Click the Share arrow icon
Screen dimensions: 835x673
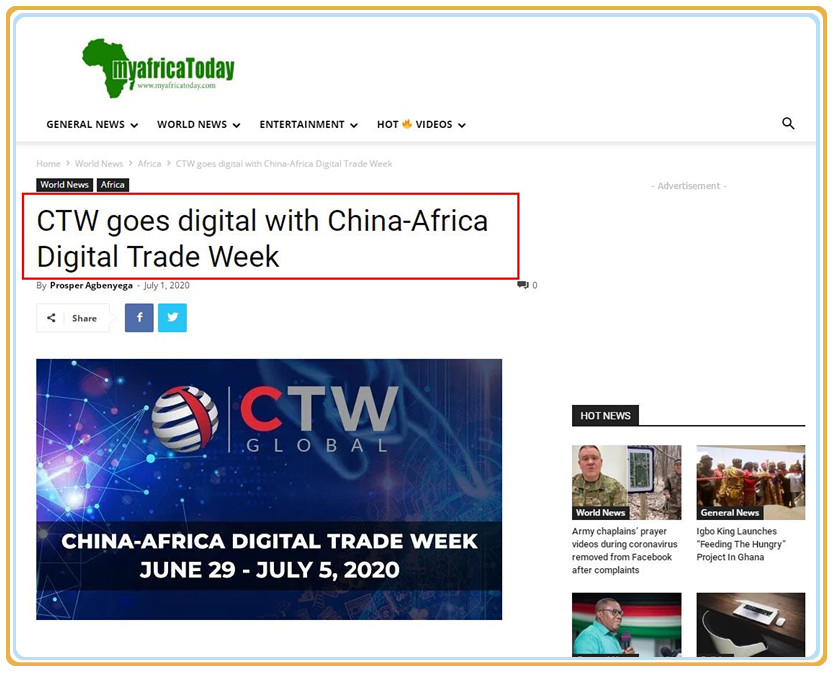point(51,318)
